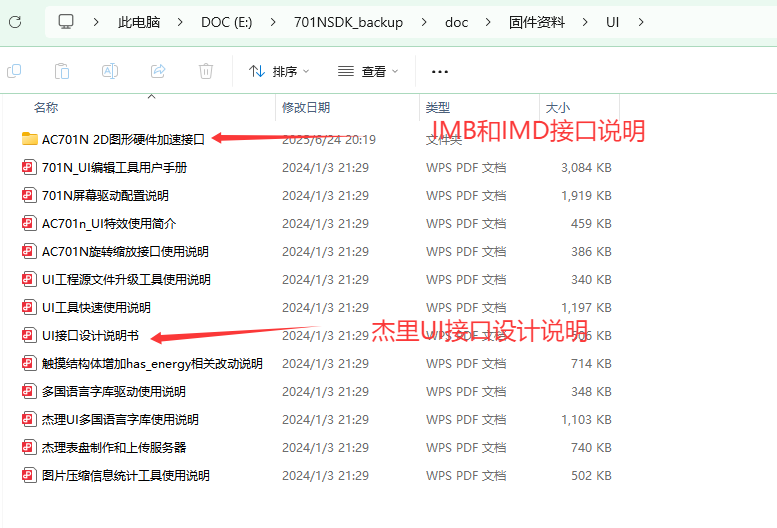
Task: Click UI segment in address bar
Action: tap(612, 22)
